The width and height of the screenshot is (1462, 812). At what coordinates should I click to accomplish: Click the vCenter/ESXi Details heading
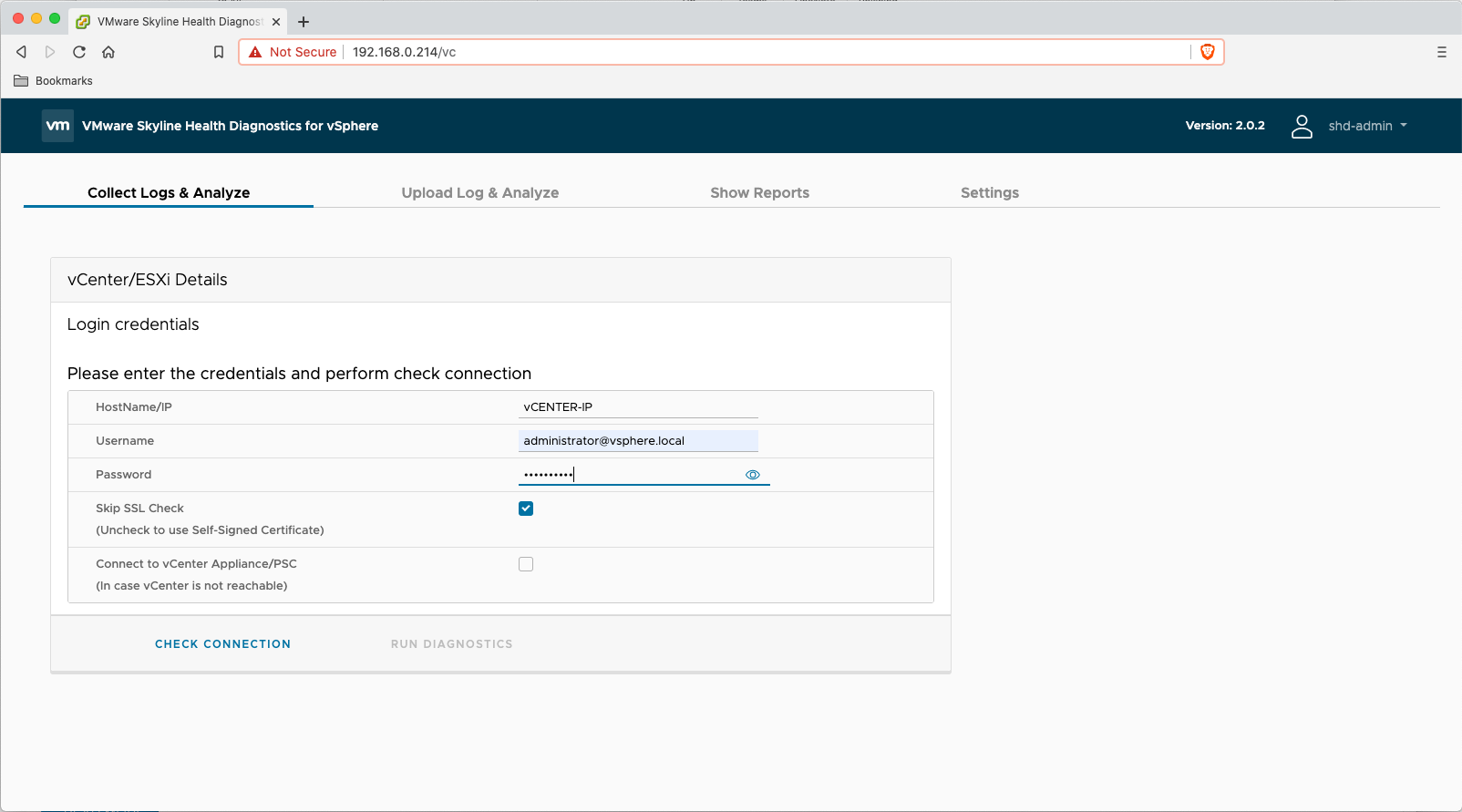(x=148, y=280)
